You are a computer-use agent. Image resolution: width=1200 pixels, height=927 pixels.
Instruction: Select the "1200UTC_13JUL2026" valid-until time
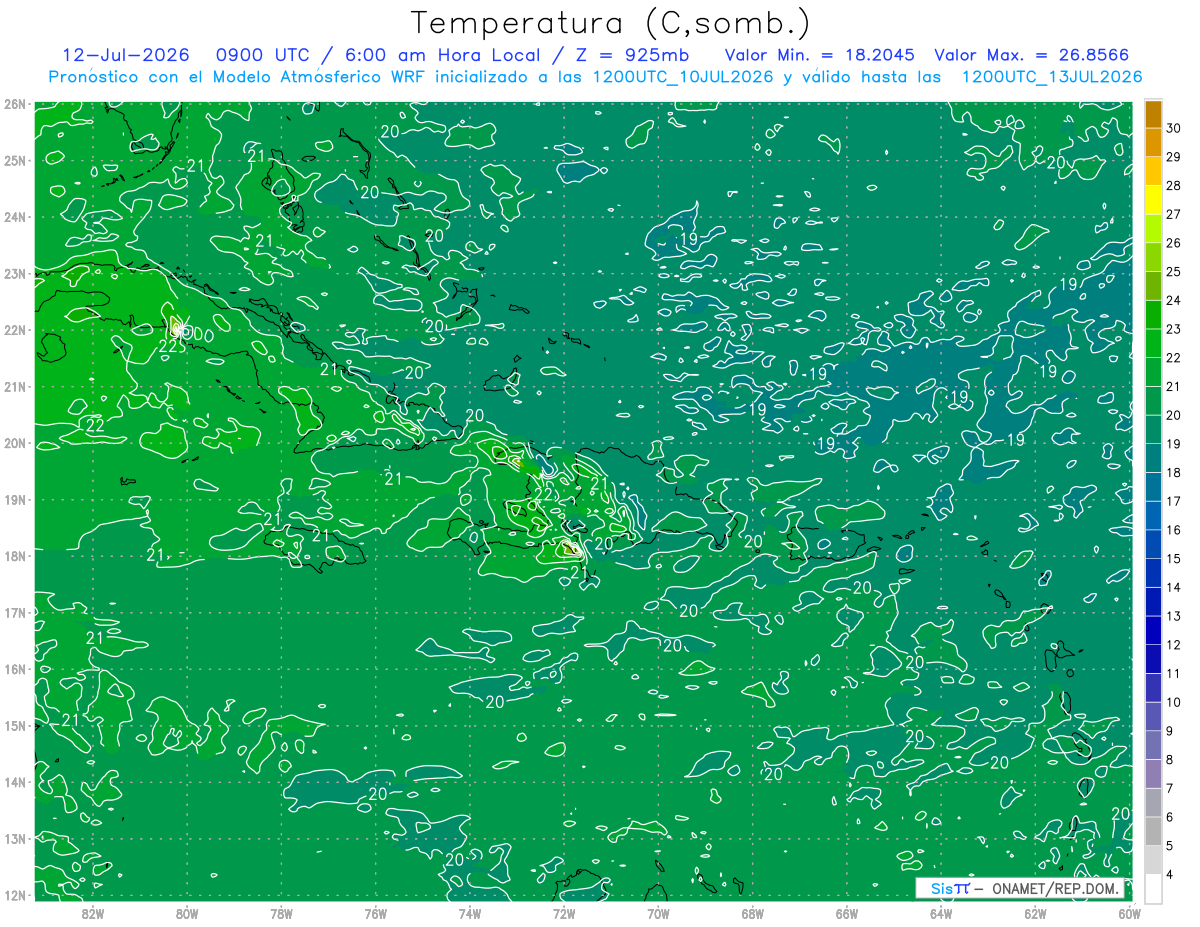[x=1051, y=77]
